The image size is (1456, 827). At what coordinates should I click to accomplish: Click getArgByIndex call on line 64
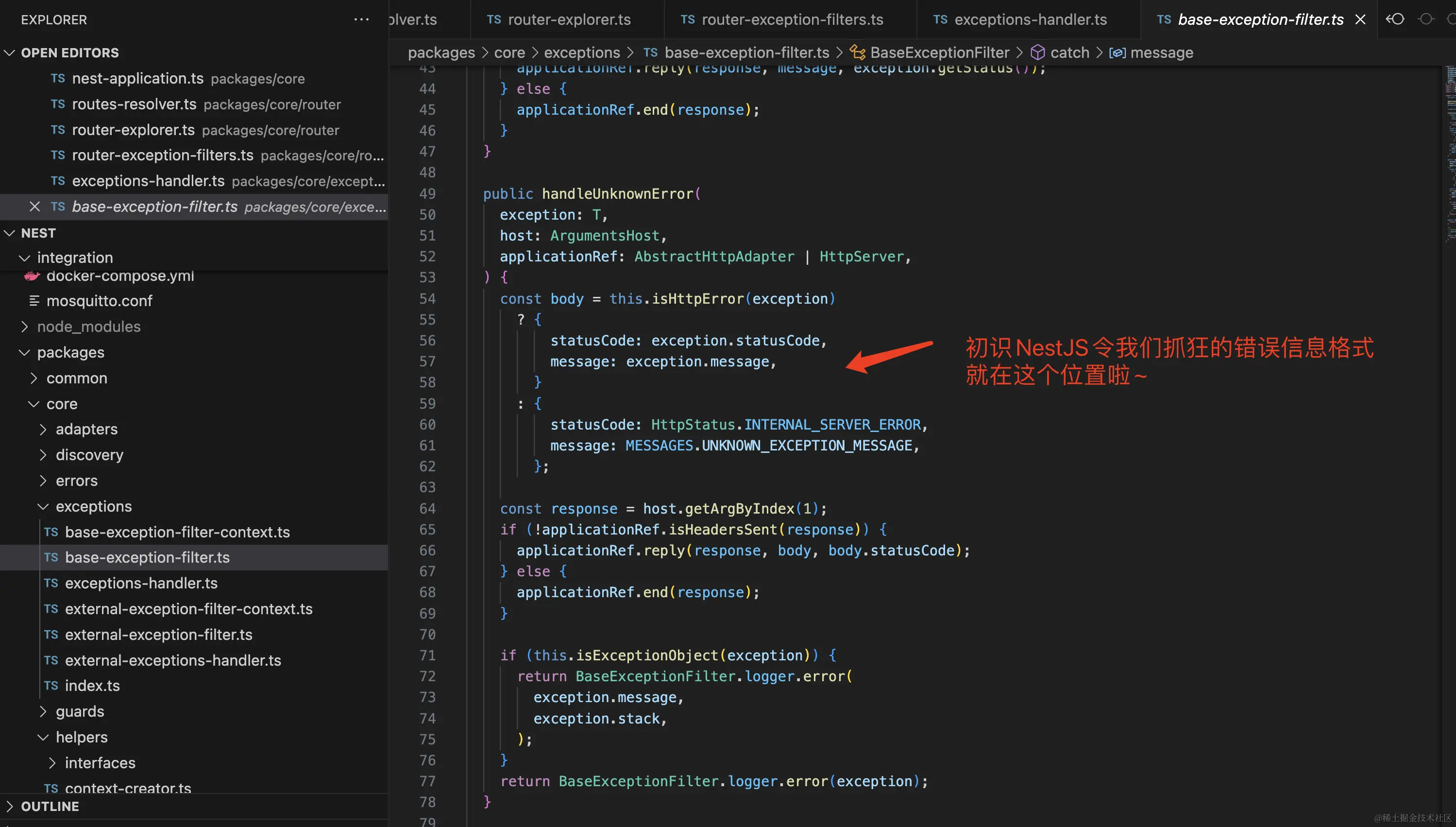point(739,508)
